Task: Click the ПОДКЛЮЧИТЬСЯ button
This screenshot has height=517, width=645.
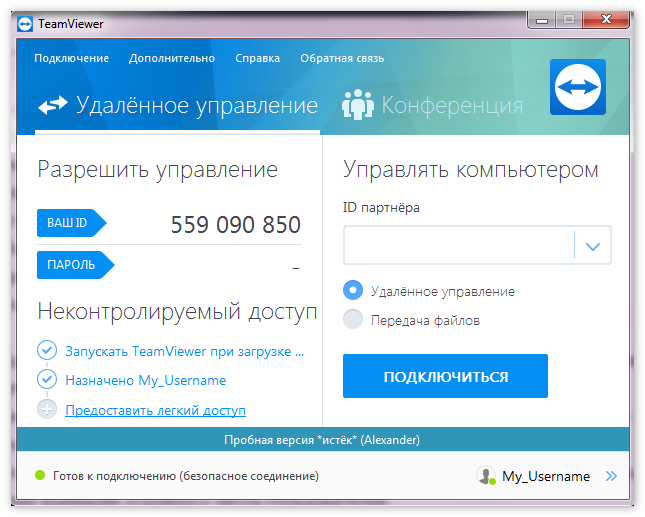Action: point(445,376)
